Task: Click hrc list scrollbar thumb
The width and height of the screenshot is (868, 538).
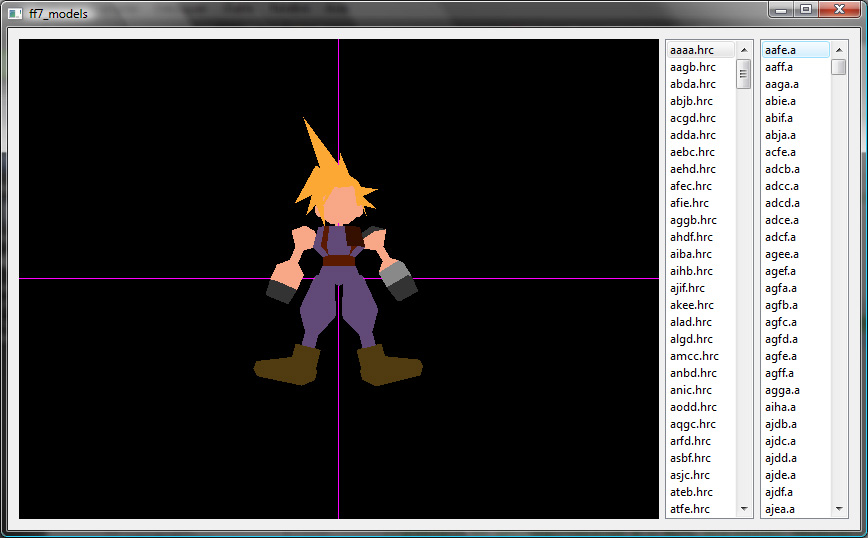Action: coord(744,74)
